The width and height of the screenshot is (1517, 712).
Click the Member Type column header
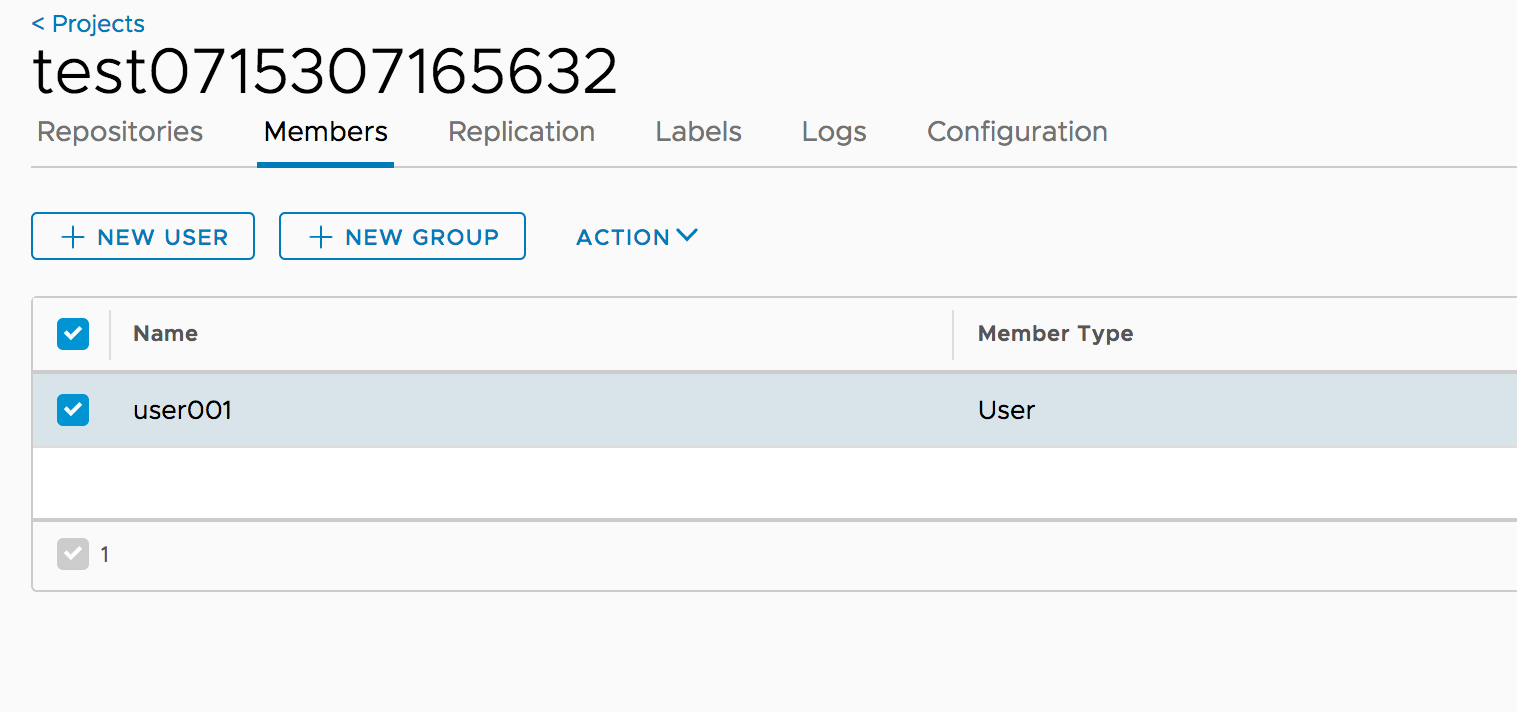[x=1055, y=333]
